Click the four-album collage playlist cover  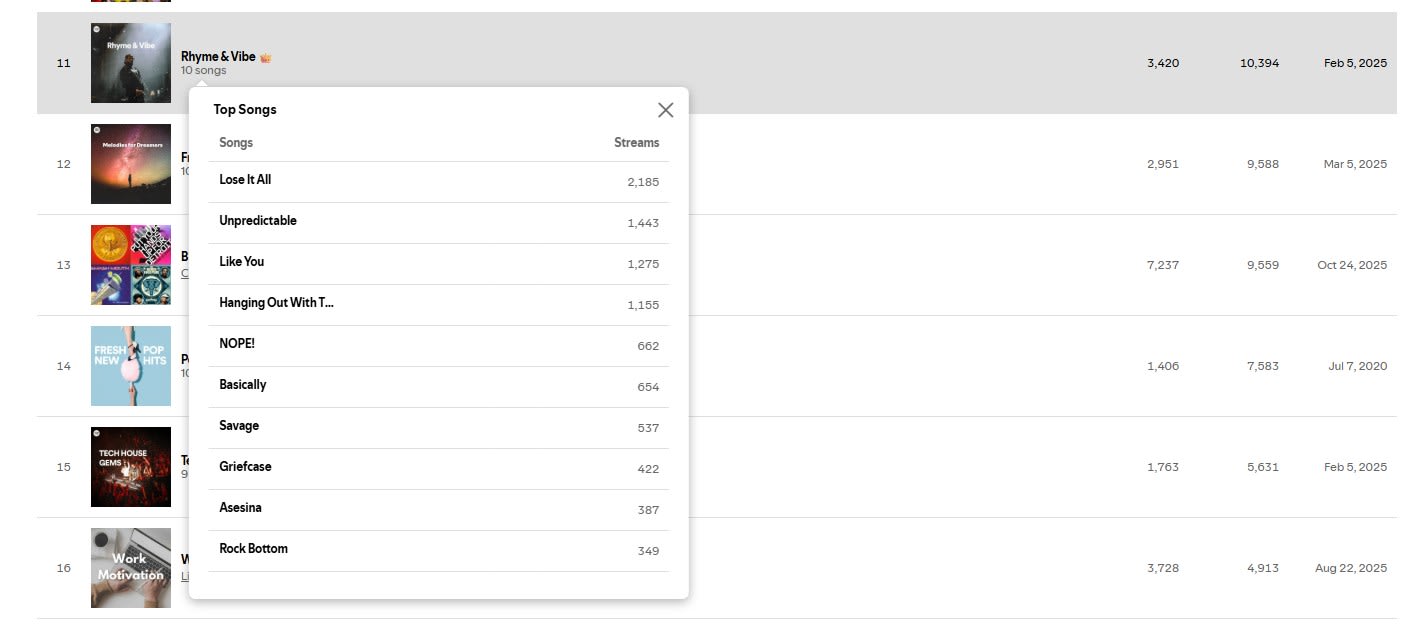pos(131,265)
